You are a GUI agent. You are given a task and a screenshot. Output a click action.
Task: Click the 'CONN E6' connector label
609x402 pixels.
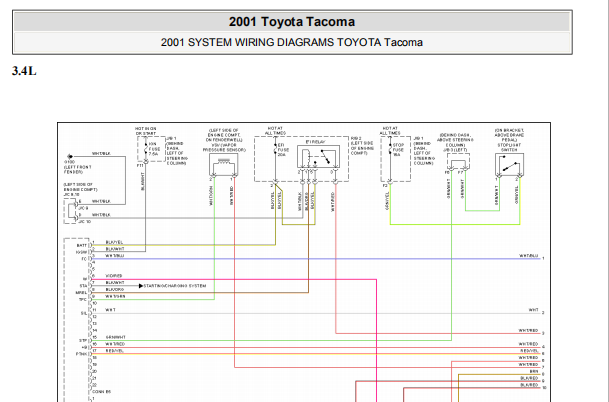[x=101, y=392]
